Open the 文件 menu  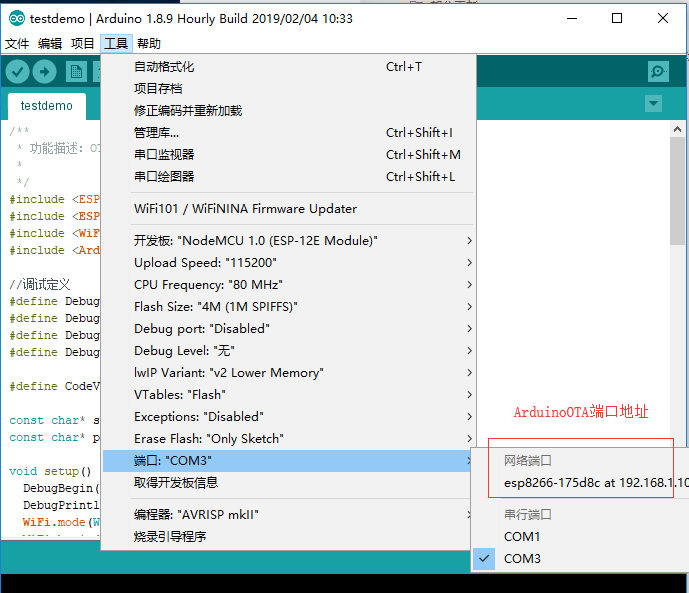click(x=17, y=43)
